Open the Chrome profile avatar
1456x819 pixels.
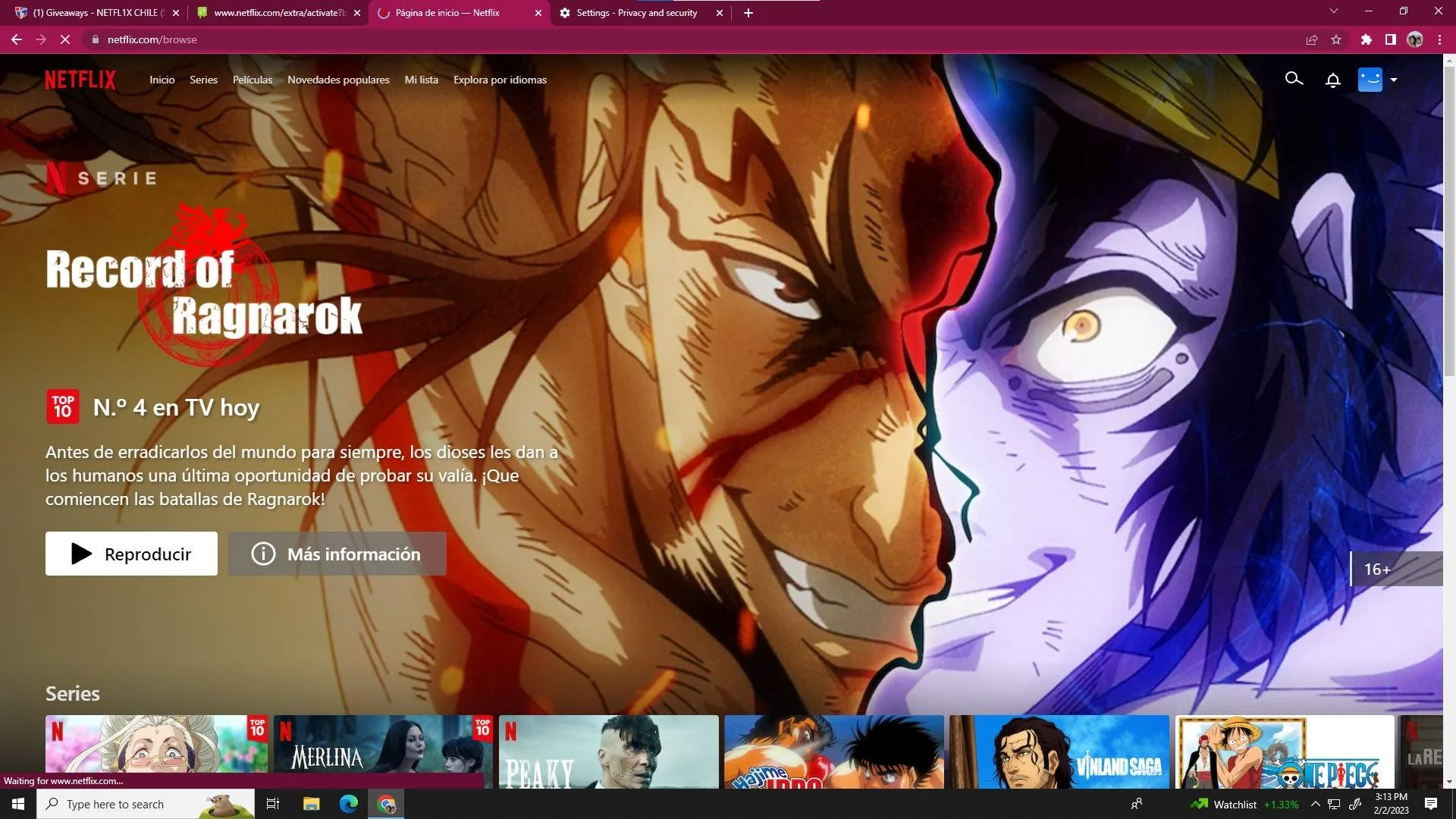point(1415,39)
